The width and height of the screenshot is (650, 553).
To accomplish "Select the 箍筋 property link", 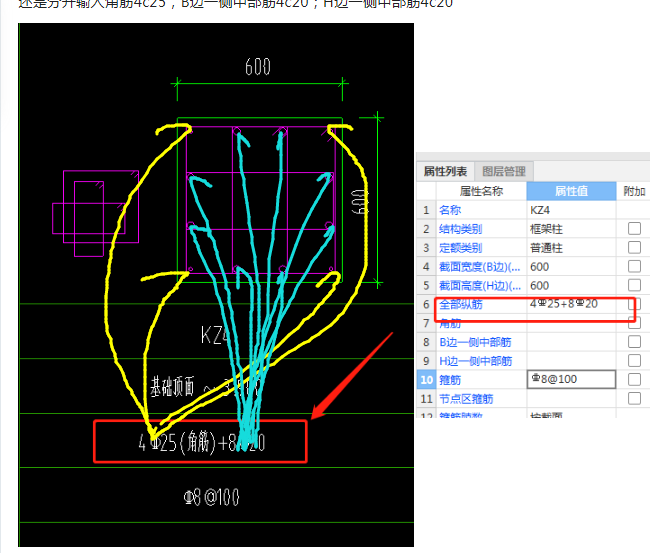I will (x=450, y=380).
